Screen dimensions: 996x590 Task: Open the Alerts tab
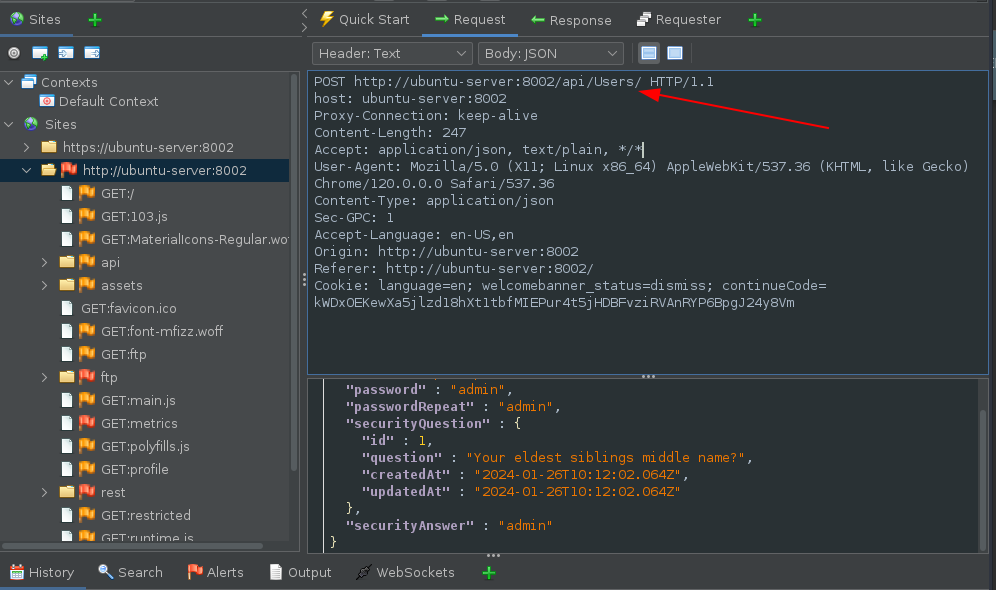(x=215, y=573)
